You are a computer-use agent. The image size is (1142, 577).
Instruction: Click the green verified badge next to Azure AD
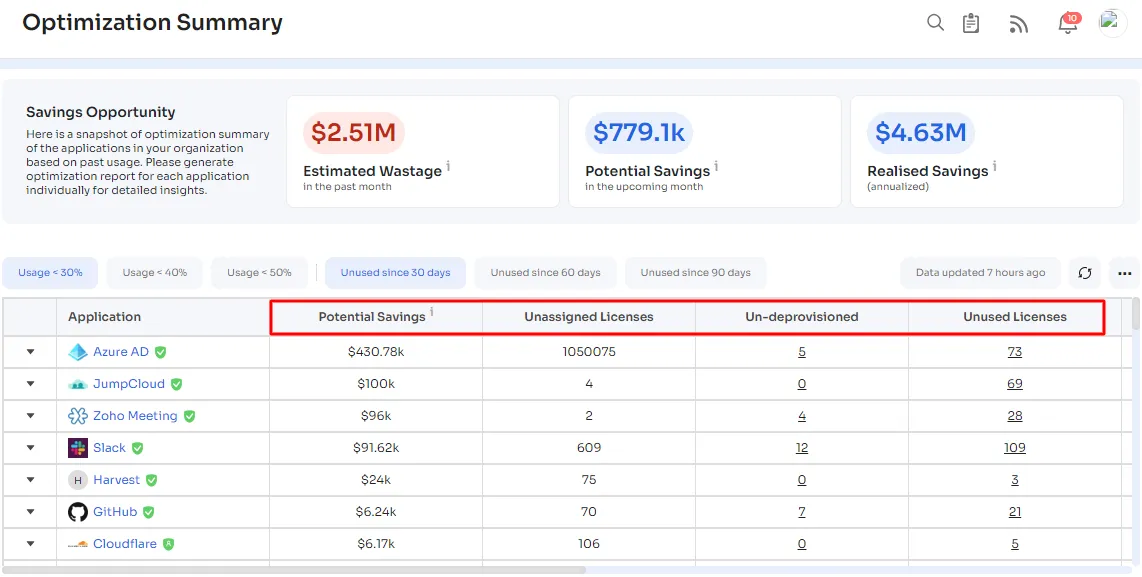tap(160, 353)
